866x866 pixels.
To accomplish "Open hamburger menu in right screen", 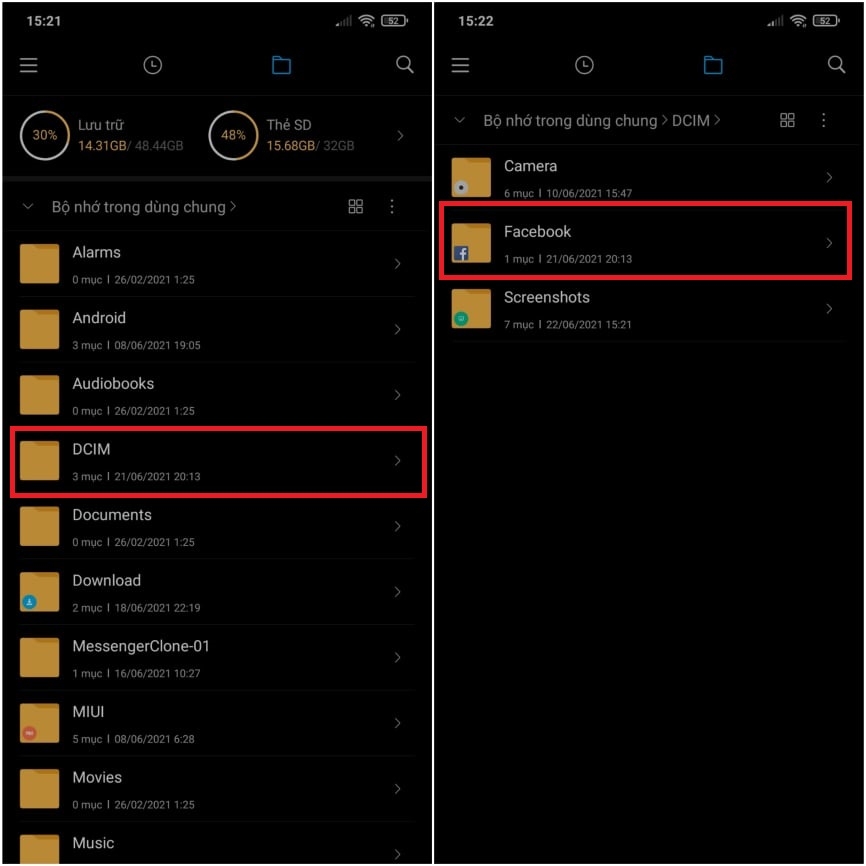I will (460, 65).
